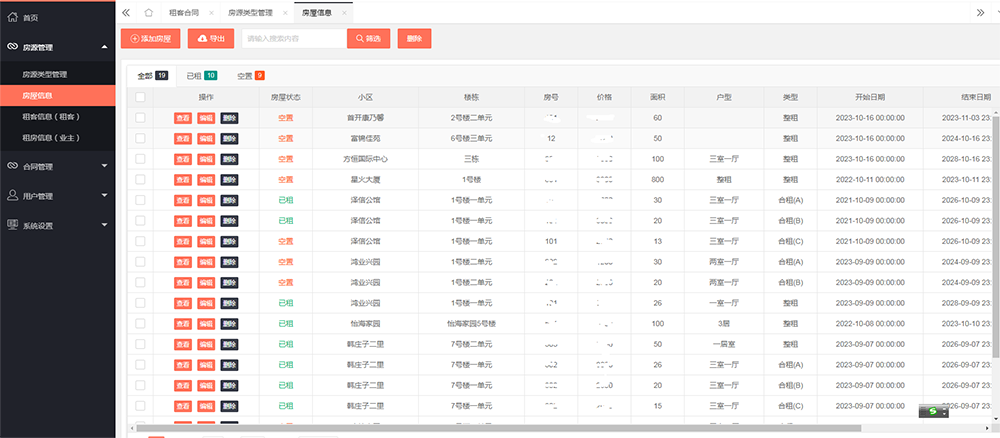Tick the select-all checkbox in table header
Screen dimensions: 1000x438
140,97
